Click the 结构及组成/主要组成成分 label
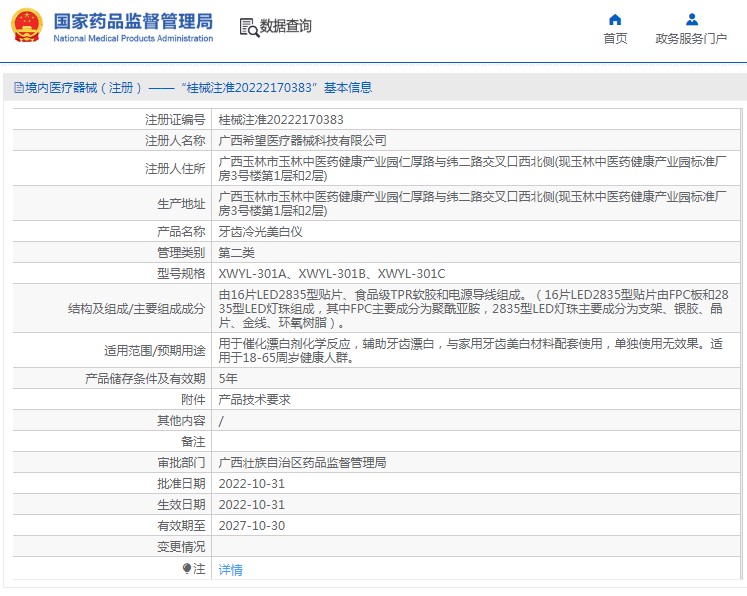This screenshot has height=596, width=747. pos(136,309)
